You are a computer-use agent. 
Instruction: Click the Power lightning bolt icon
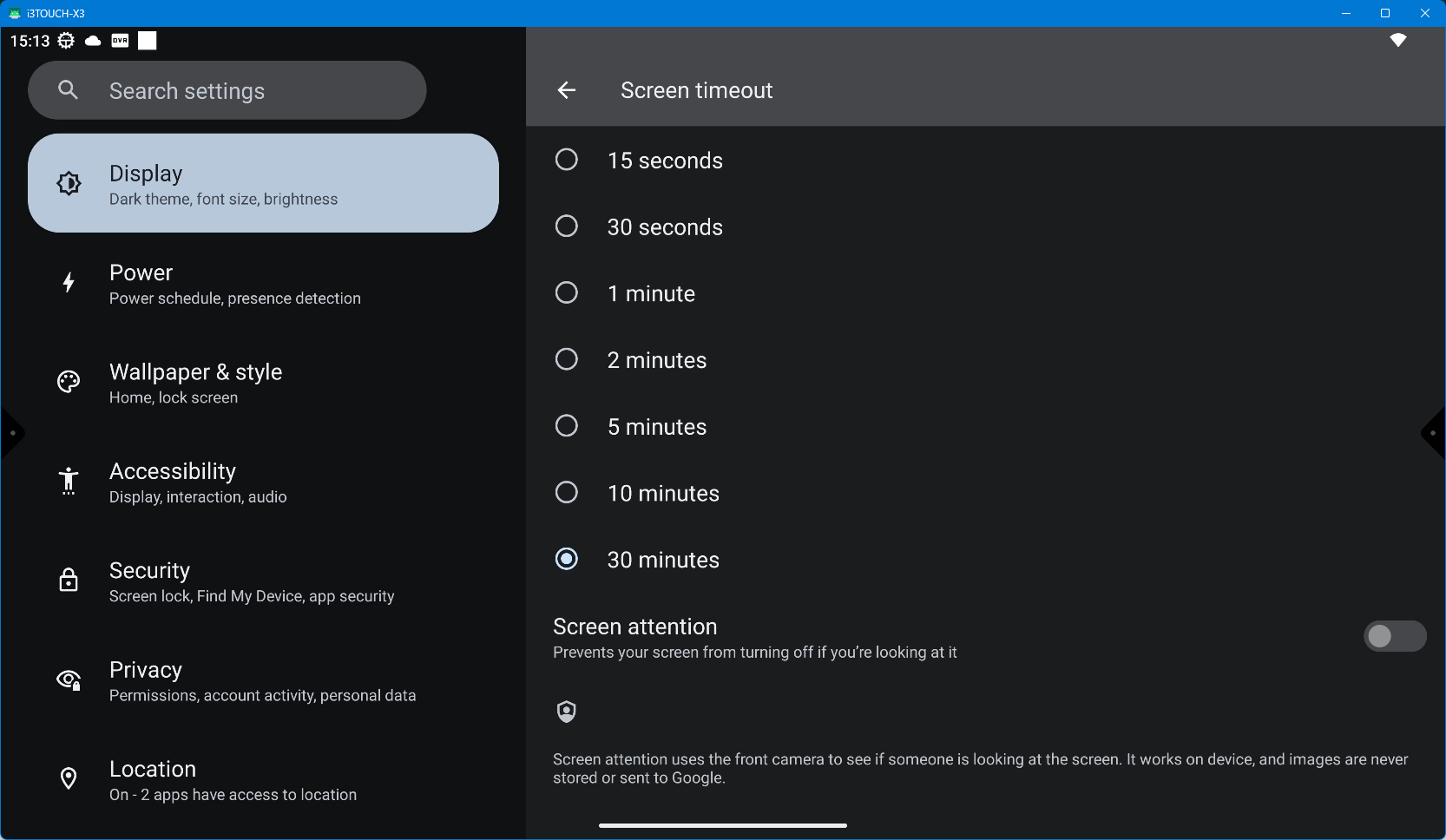69,283
